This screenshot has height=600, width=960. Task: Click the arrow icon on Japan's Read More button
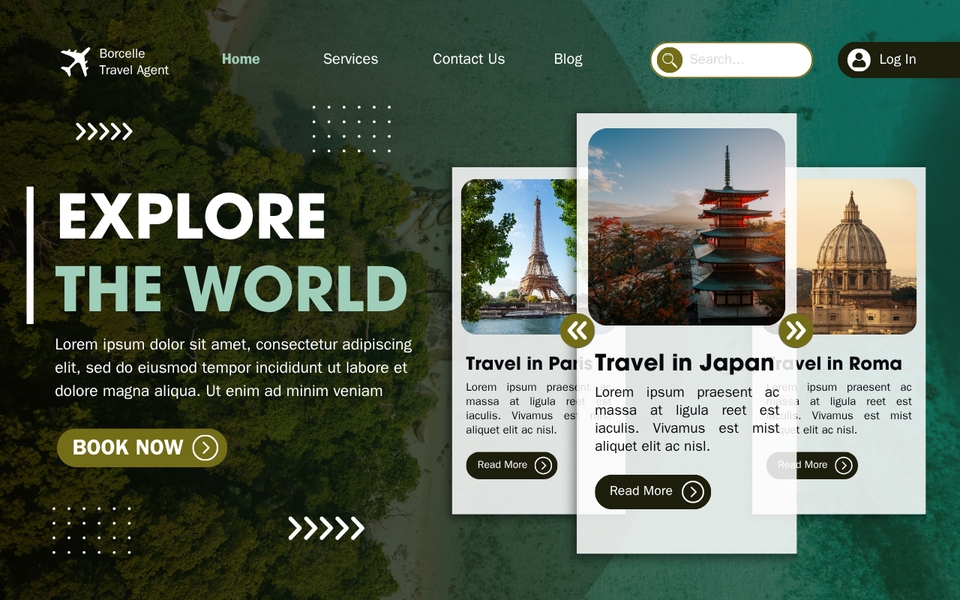tap(695, 491)
